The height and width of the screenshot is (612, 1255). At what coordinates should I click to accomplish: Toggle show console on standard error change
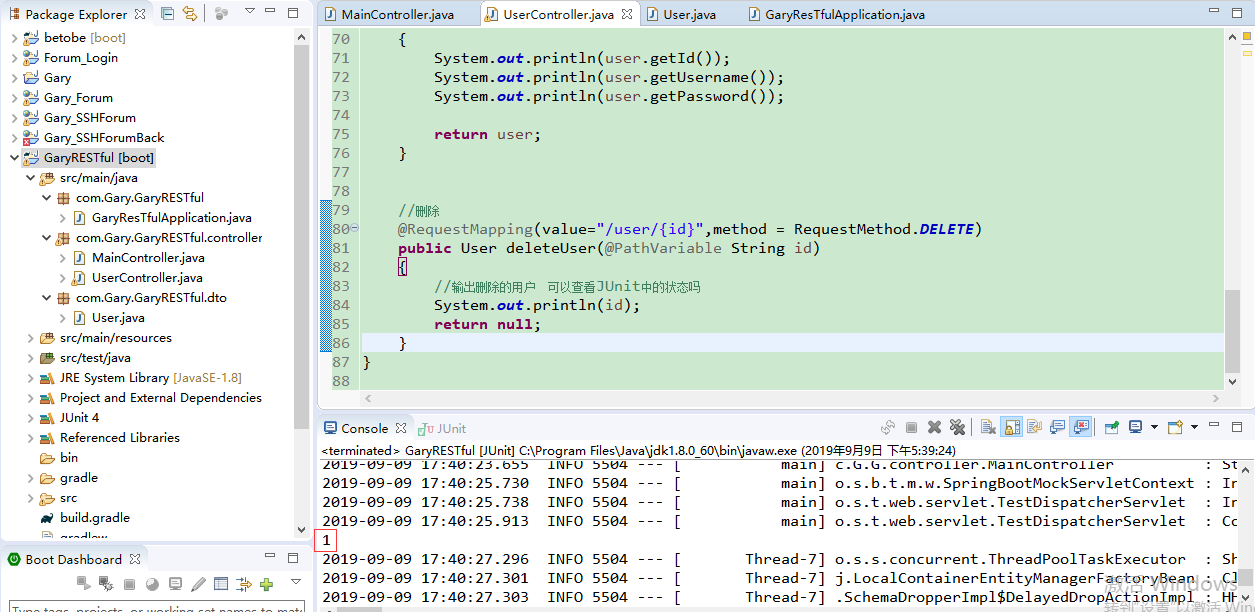[x=1080, y=428]
